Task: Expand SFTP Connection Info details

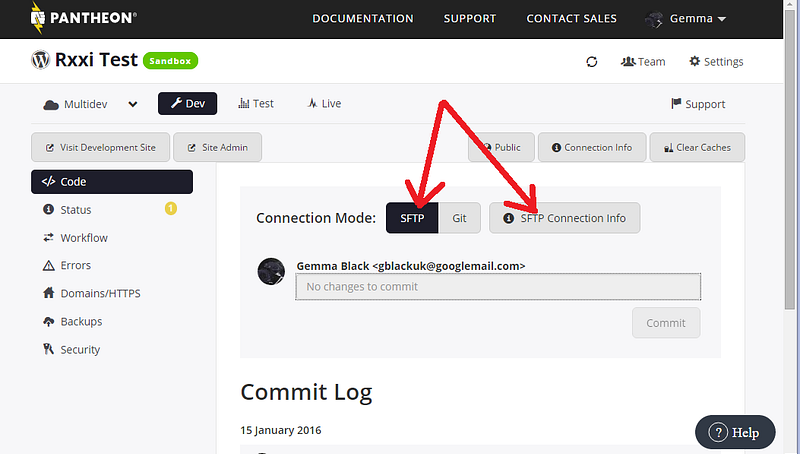Action: coord(564,218)
